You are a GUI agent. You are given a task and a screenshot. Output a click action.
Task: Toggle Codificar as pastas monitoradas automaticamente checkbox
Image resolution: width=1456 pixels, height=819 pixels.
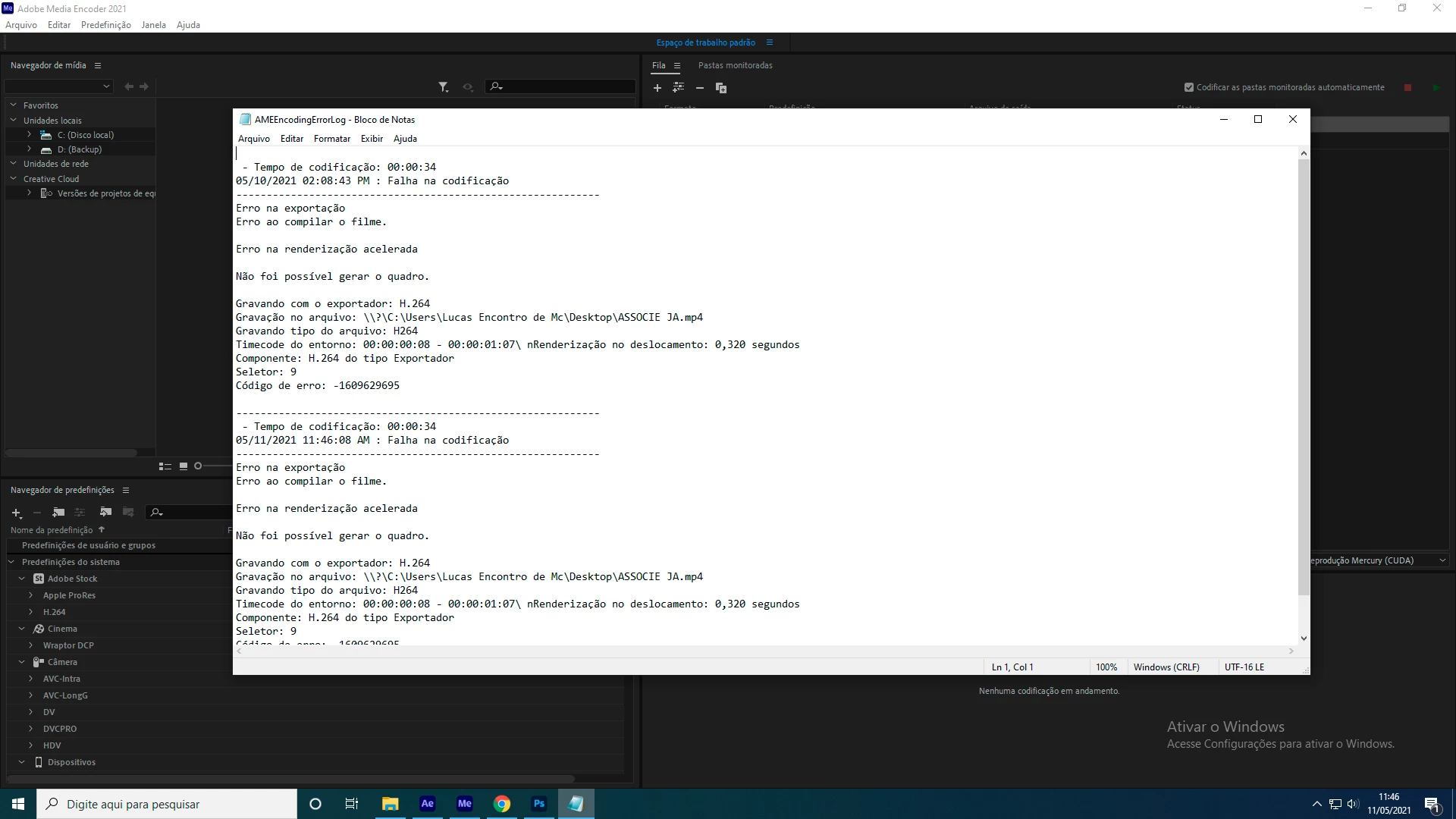1189,87
